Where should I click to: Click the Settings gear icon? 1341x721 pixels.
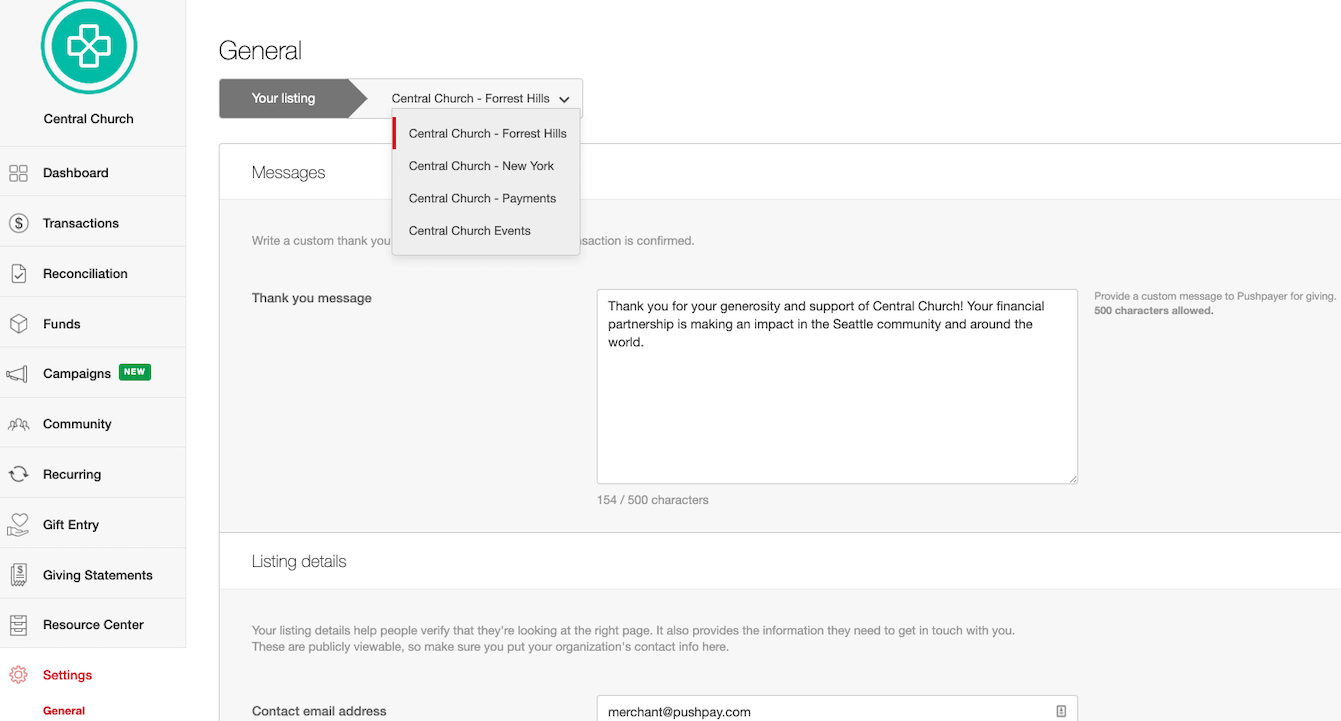point(18,674)
